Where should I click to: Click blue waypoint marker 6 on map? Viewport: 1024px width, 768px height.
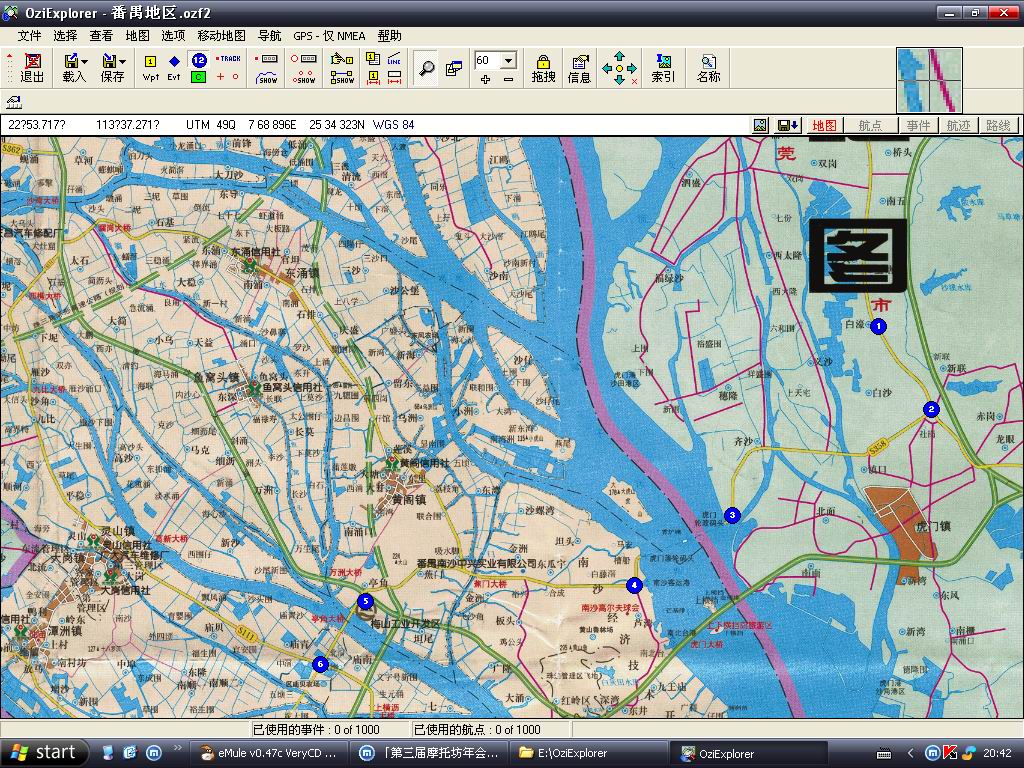[x=320, y=664]
